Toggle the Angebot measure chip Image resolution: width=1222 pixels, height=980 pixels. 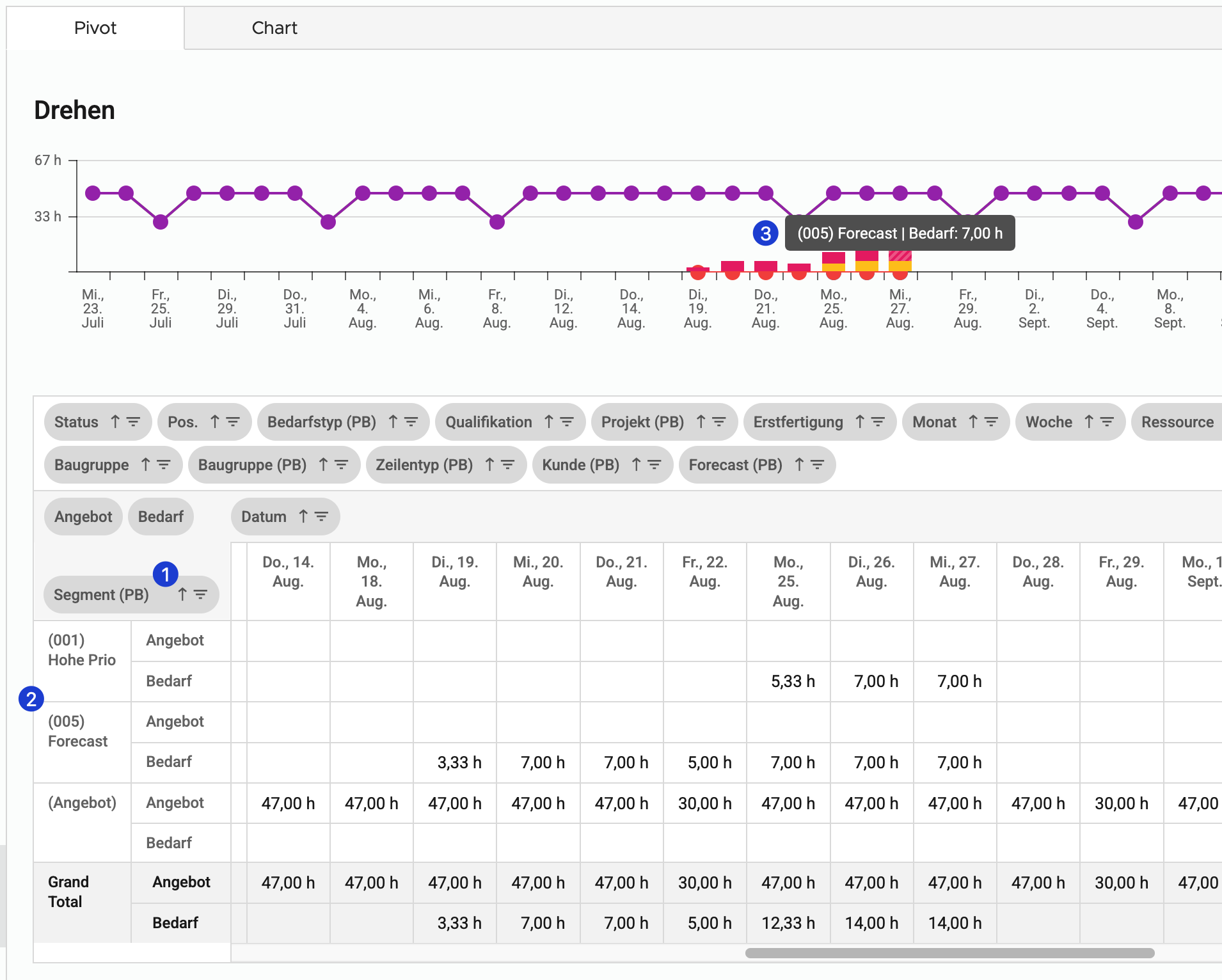83,516
